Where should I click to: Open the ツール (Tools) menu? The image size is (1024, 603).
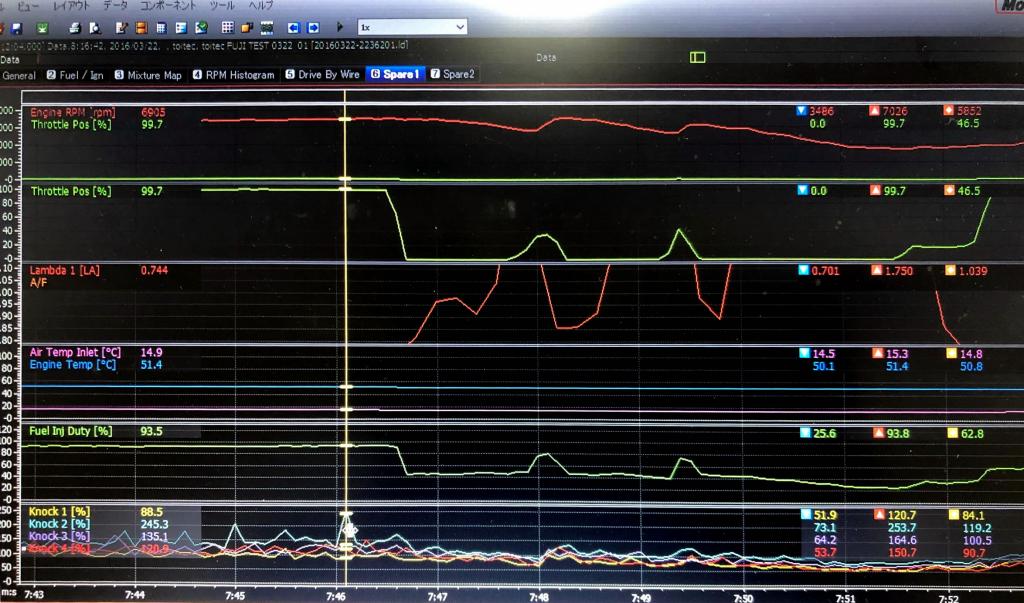(221, 5)
